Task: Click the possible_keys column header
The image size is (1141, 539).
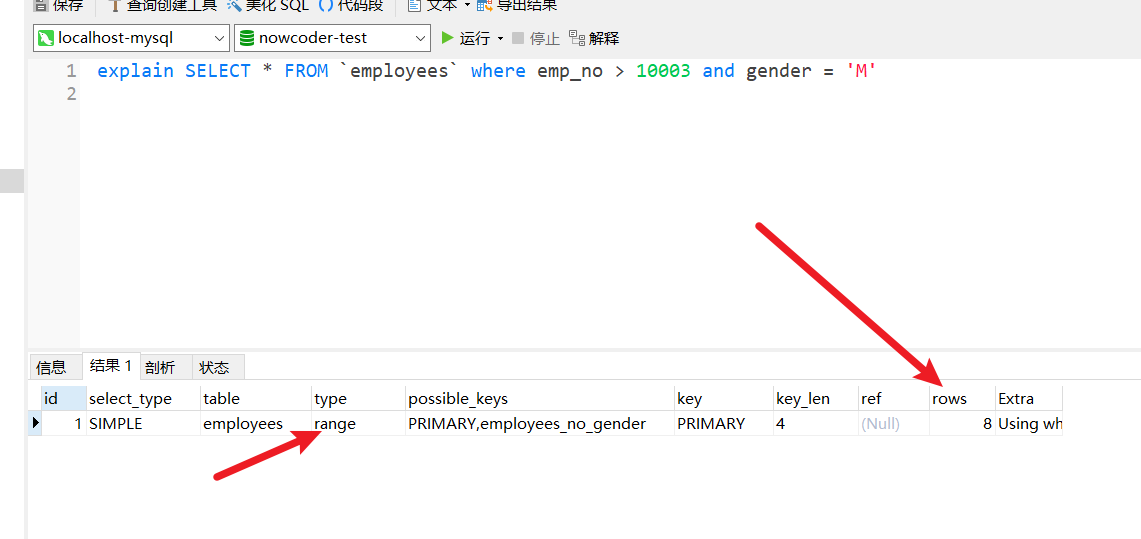Action: [x=540, y=399]
